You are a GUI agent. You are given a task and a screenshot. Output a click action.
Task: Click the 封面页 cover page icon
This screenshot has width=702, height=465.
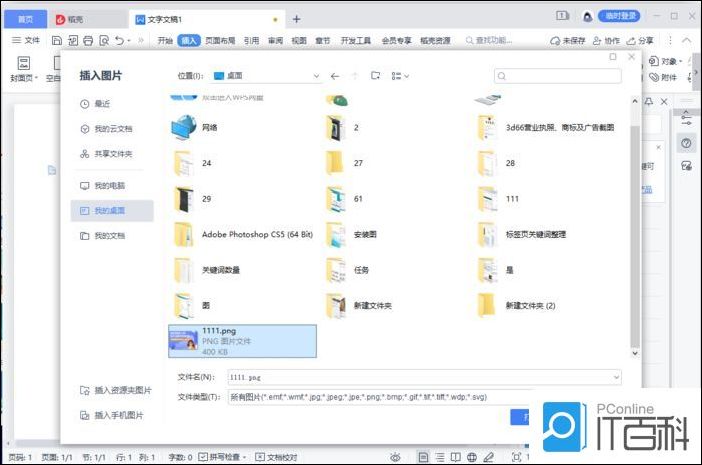click(23, 64)
